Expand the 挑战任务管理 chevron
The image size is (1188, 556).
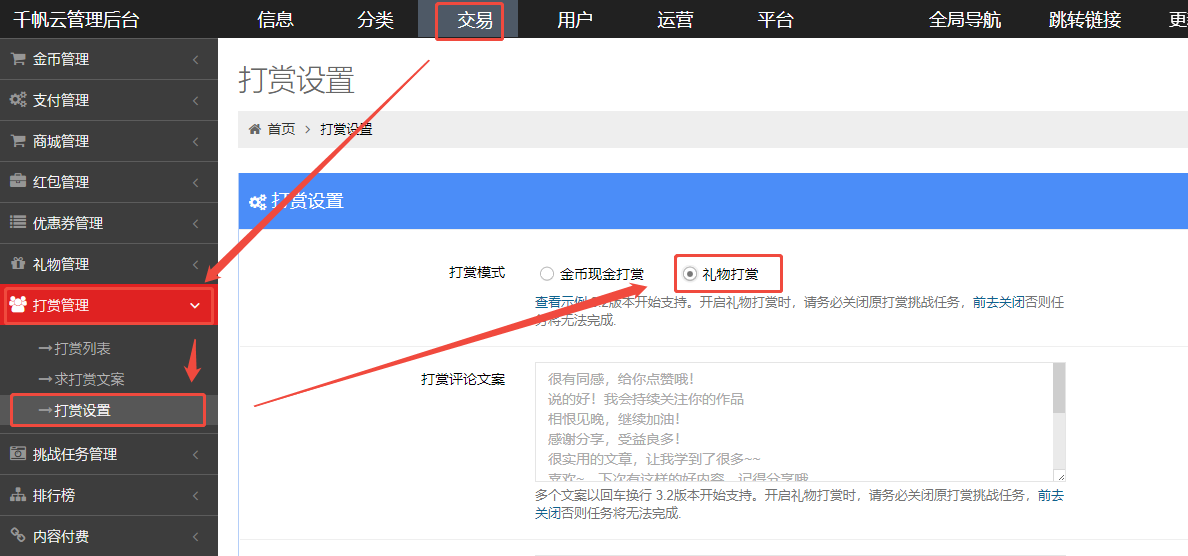pos(195,454)
